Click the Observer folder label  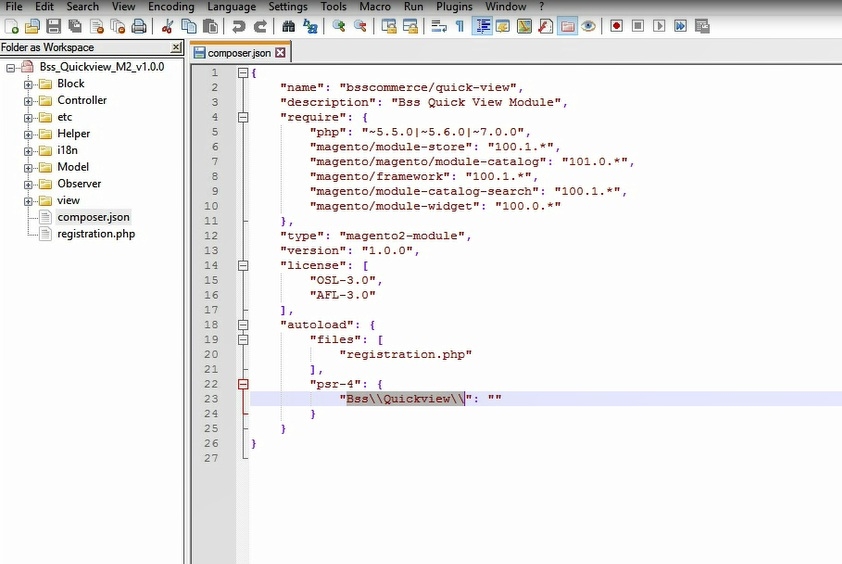click(79, 184)
